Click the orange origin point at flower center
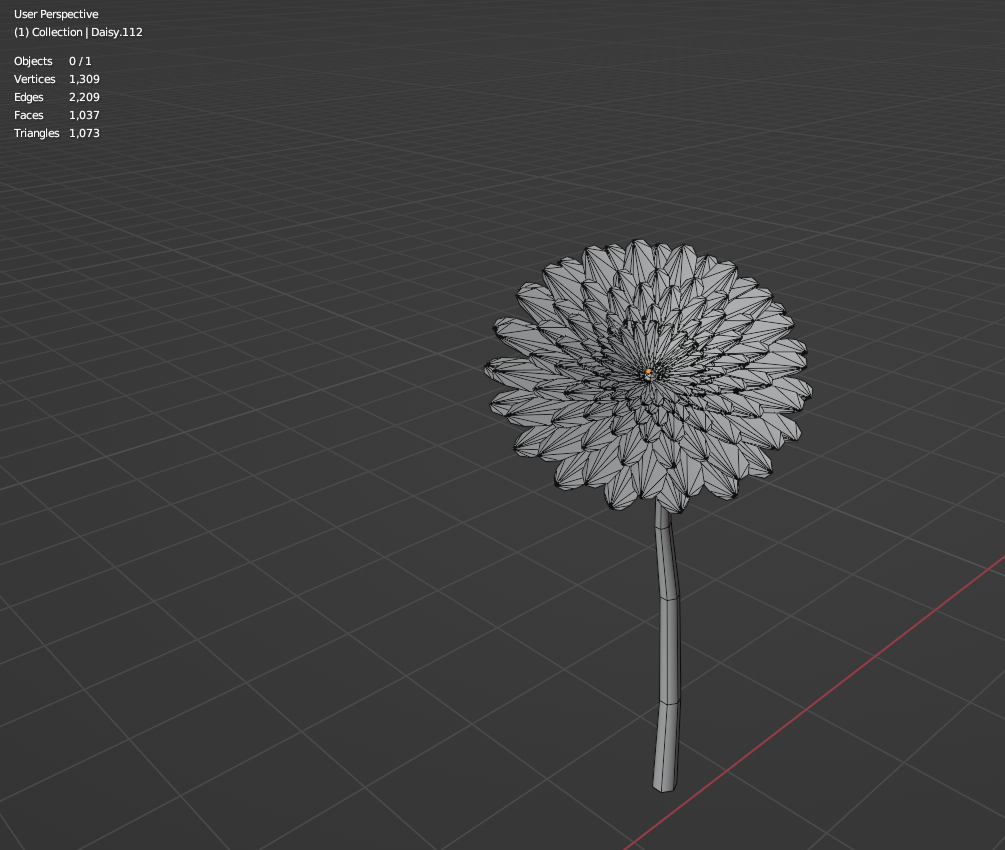Screen dimensions: 1005x850 pyautogui.click(x=649, y=371)
